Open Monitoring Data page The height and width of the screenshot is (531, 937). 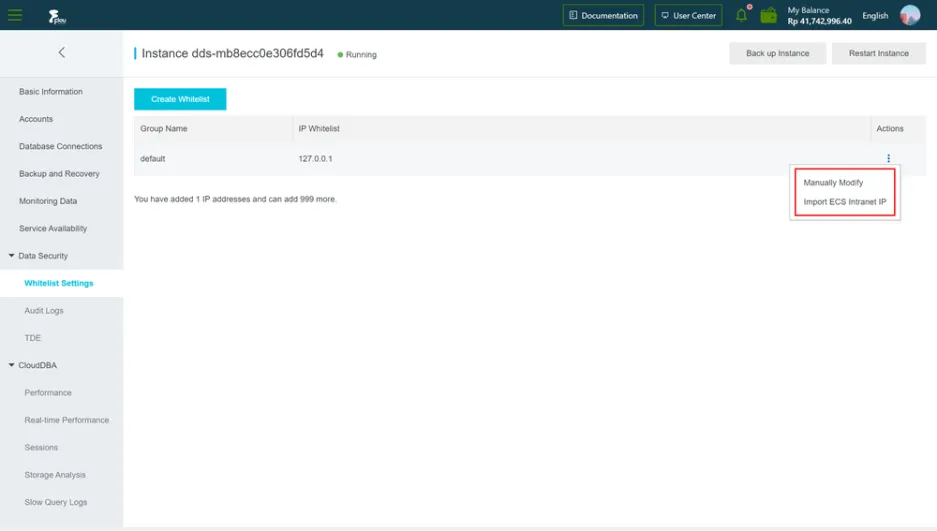point(48,201)
